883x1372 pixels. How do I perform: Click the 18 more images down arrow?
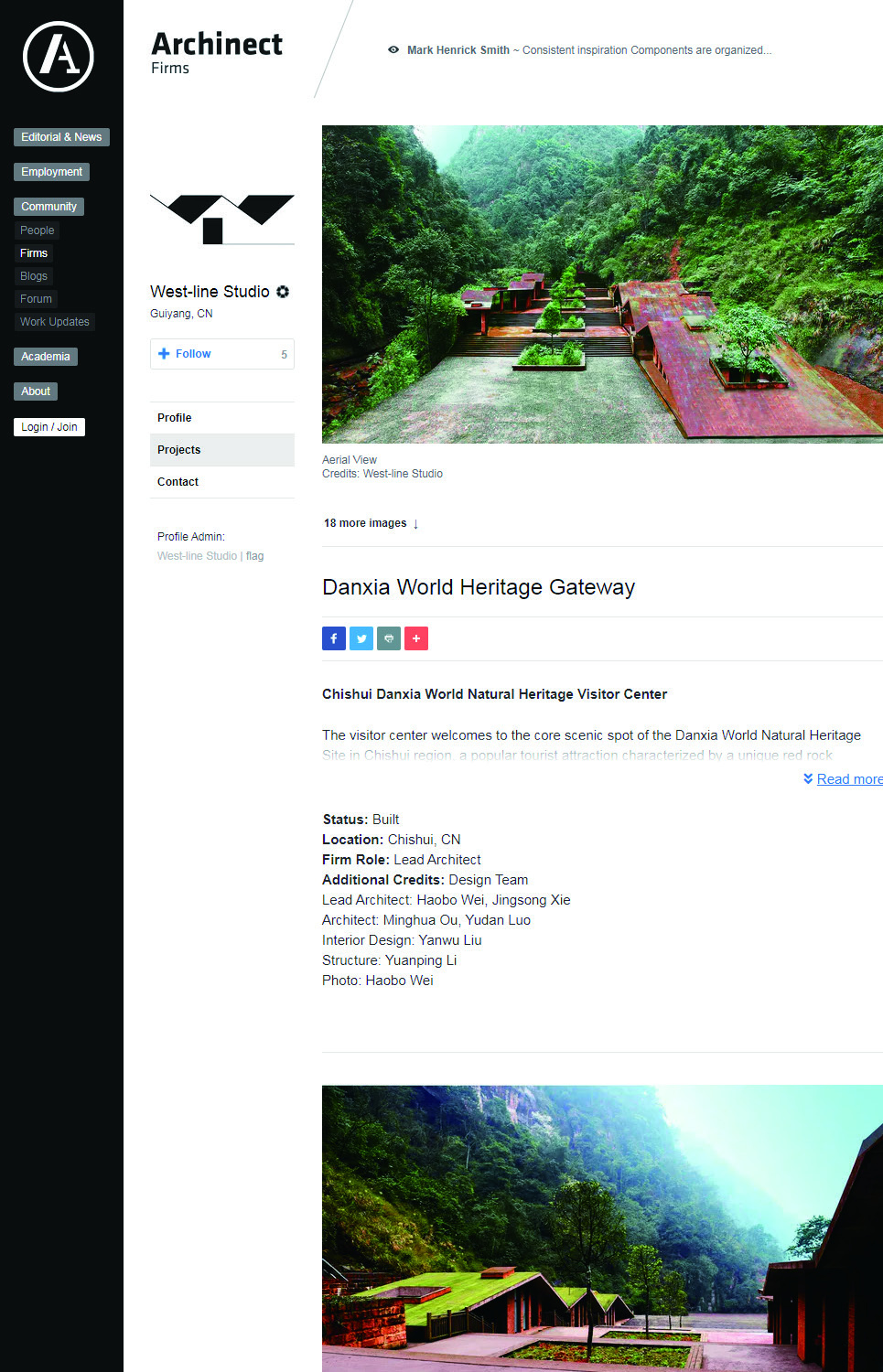tap(415, 524)
